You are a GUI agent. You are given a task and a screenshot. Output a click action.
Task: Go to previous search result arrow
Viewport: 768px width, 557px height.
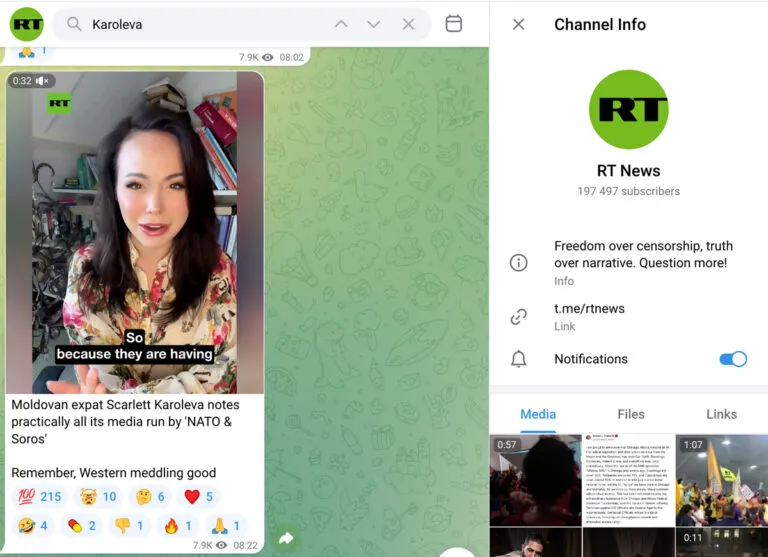(341, 24)
